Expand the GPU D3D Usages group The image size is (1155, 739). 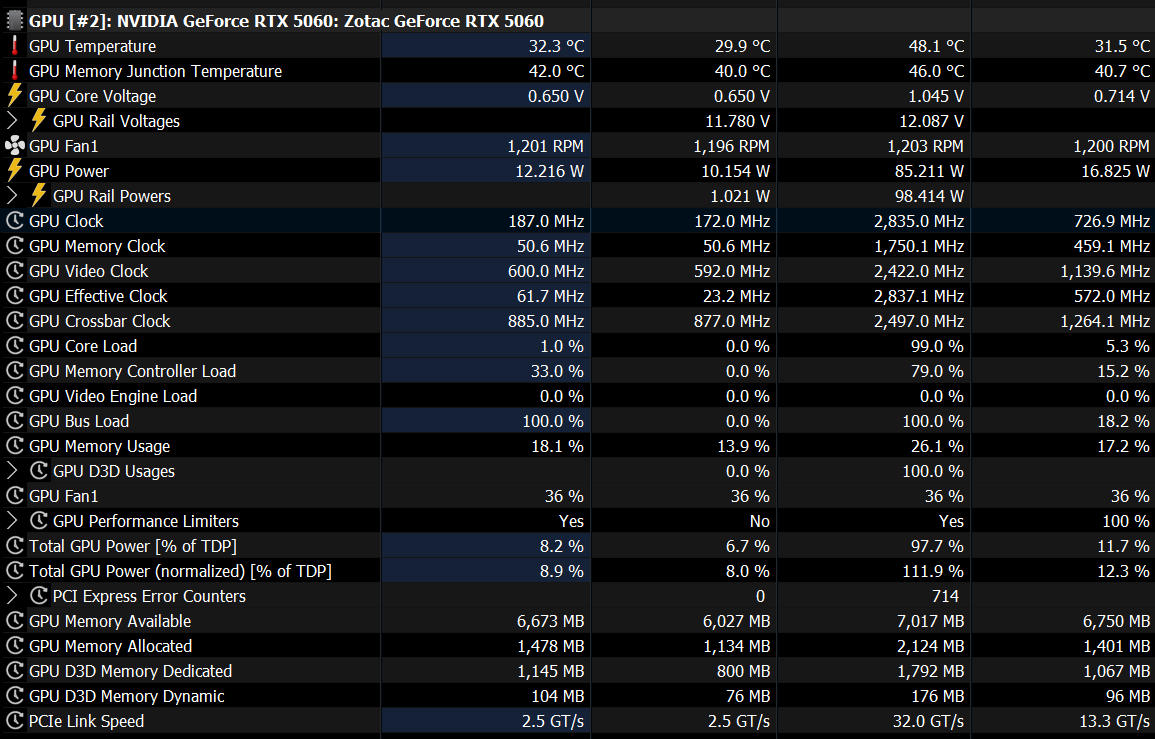pyautogui.click(x=12, y=471)
